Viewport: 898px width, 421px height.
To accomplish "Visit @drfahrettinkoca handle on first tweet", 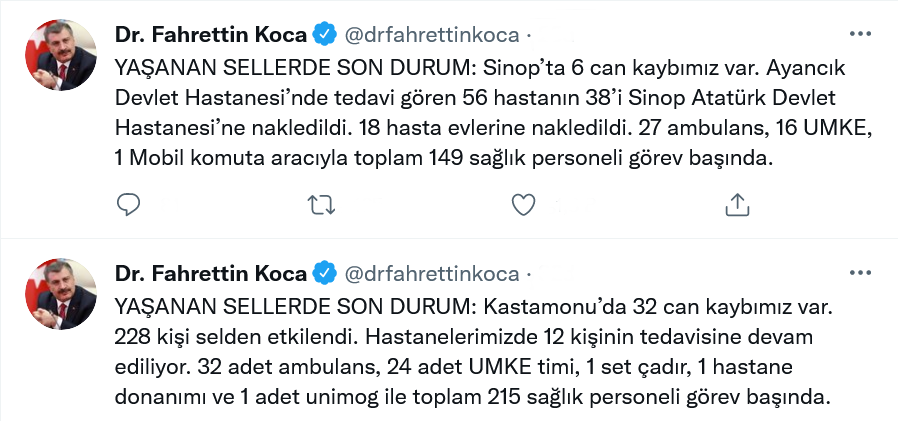I will coord(431,36).
